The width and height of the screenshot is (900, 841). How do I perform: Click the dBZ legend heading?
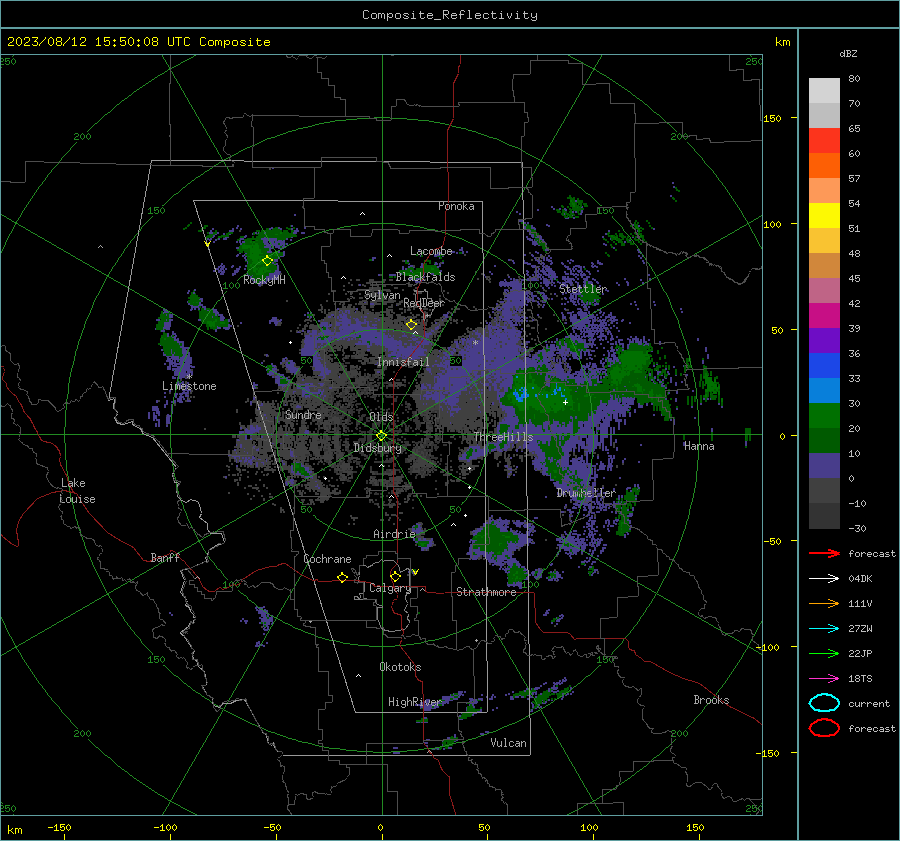point(848,53)
